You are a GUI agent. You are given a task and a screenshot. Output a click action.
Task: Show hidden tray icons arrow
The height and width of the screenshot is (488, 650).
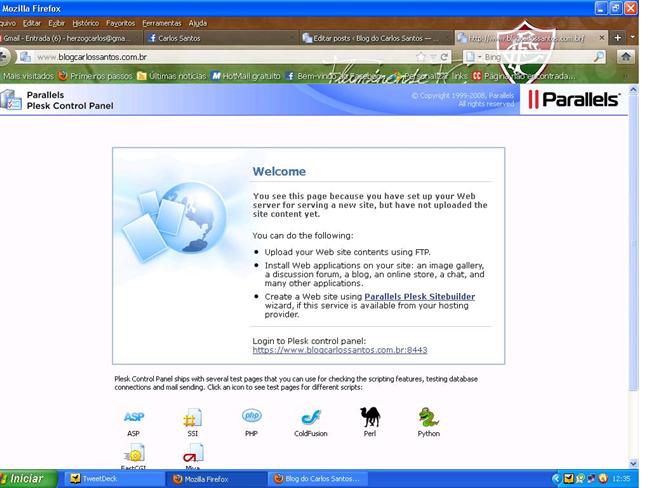[x=556, y=479]
